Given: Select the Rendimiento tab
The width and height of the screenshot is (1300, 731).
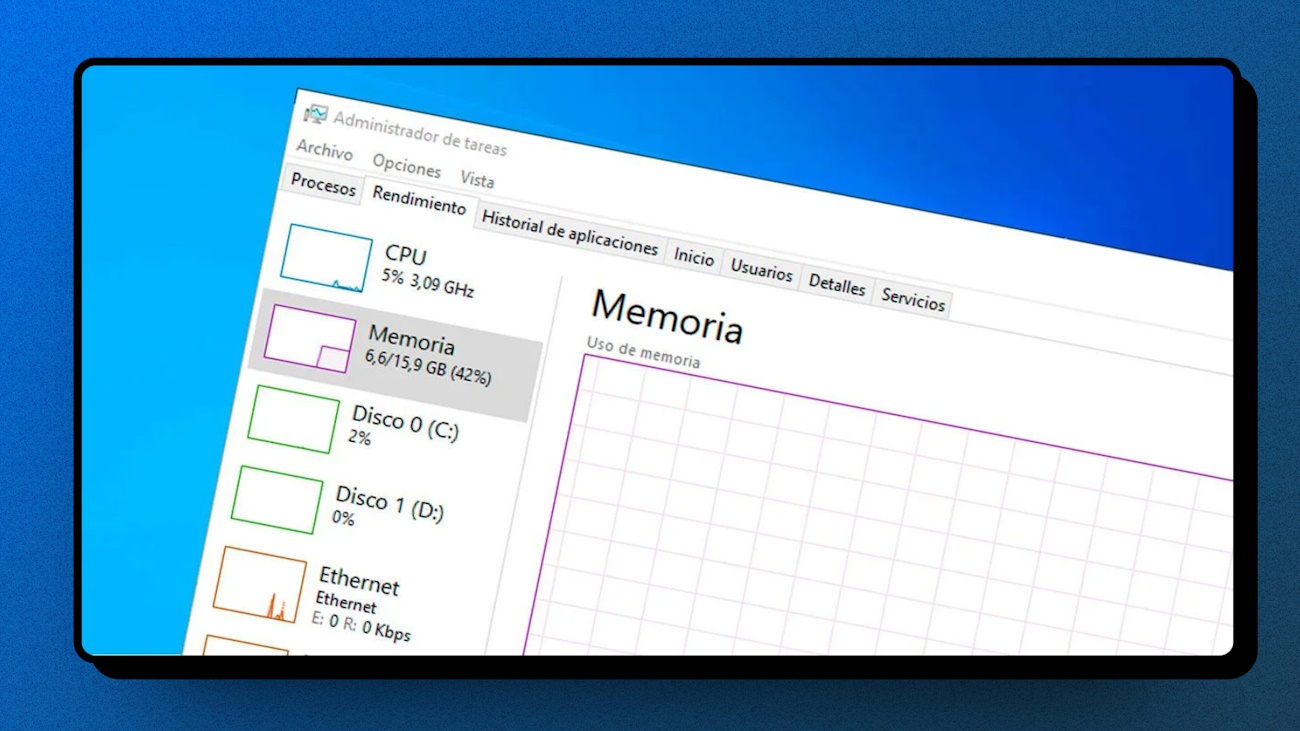Looking at the screenshot, I should point(419,201).
